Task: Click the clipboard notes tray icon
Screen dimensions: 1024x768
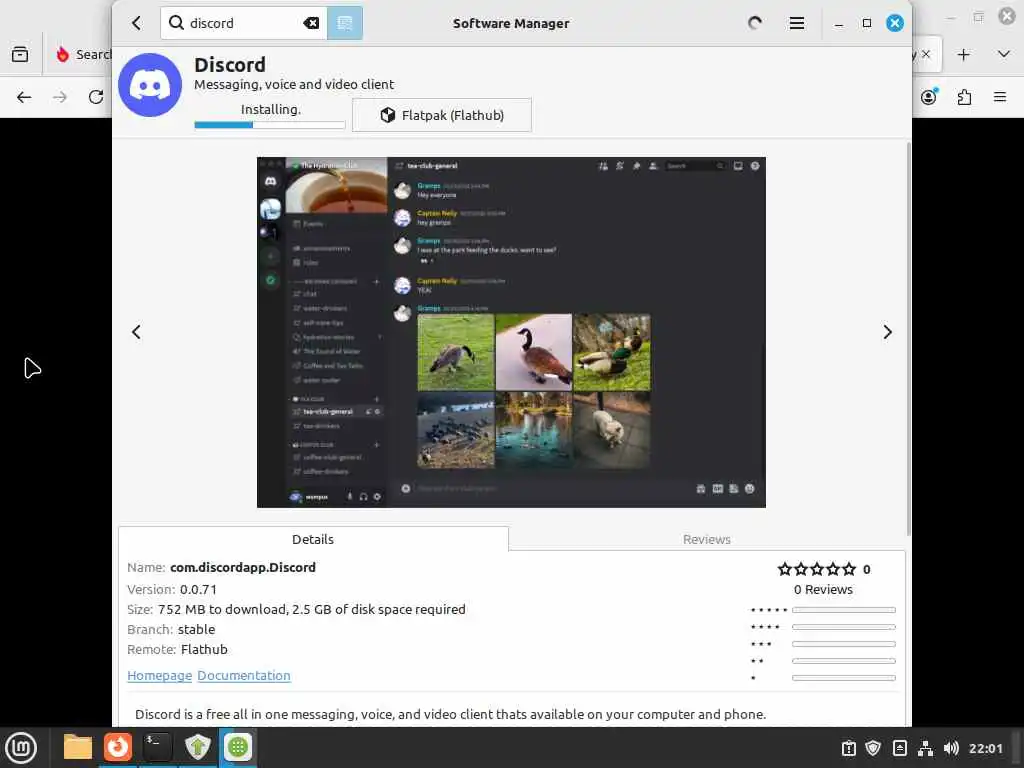Action: point(848,748)
